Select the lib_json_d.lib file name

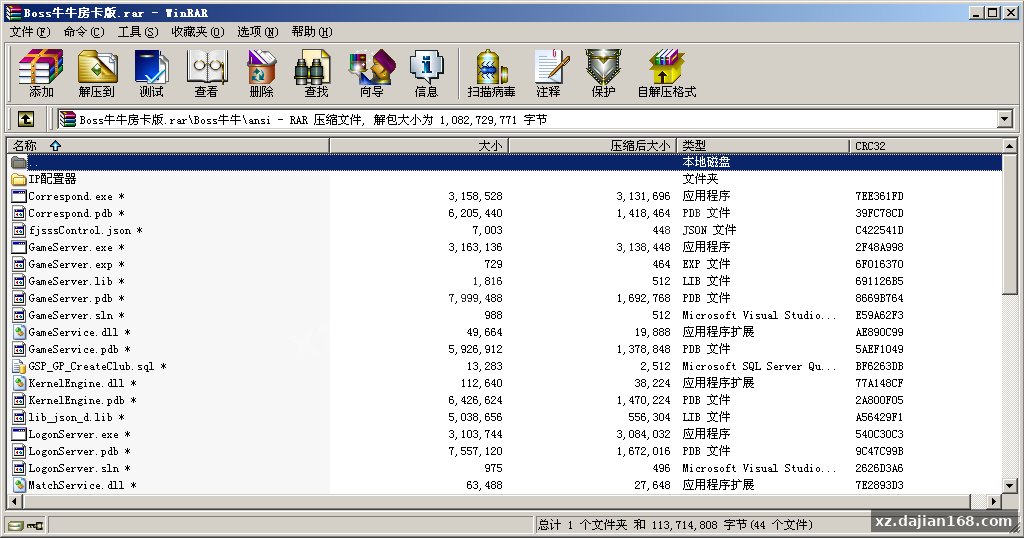(76, 417)
